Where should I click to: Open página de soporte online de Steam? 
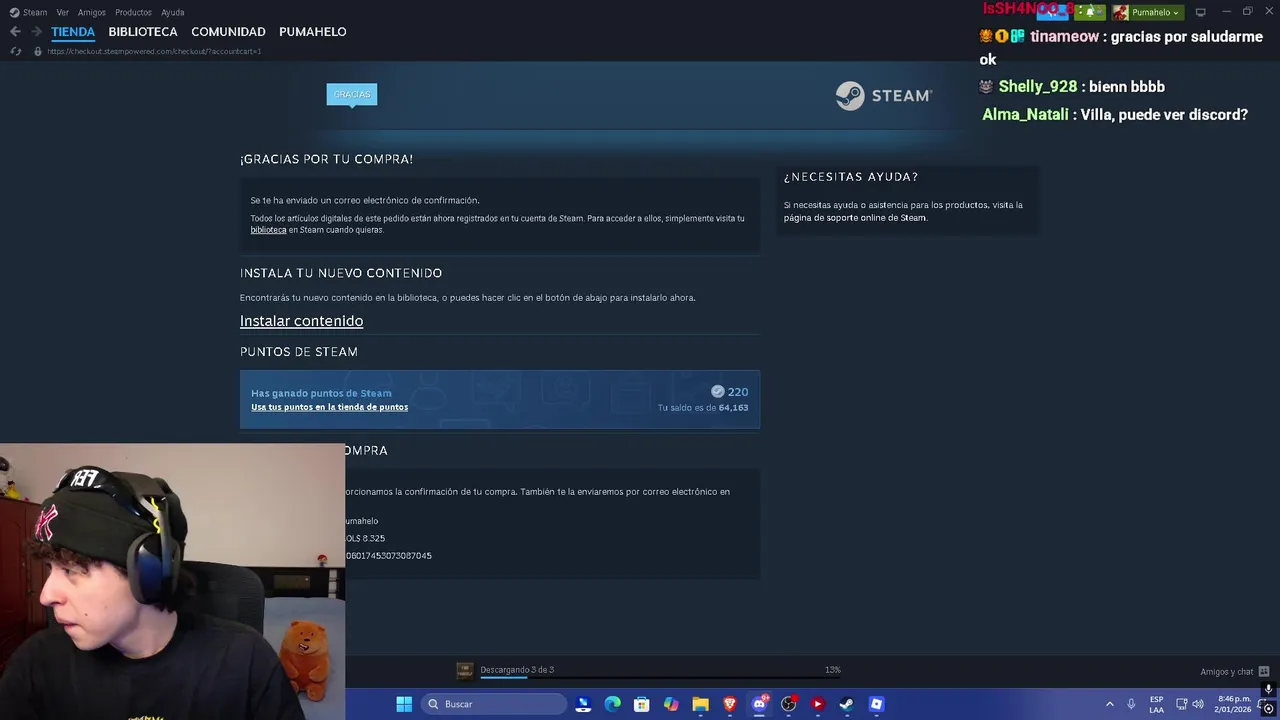point(855,218)
